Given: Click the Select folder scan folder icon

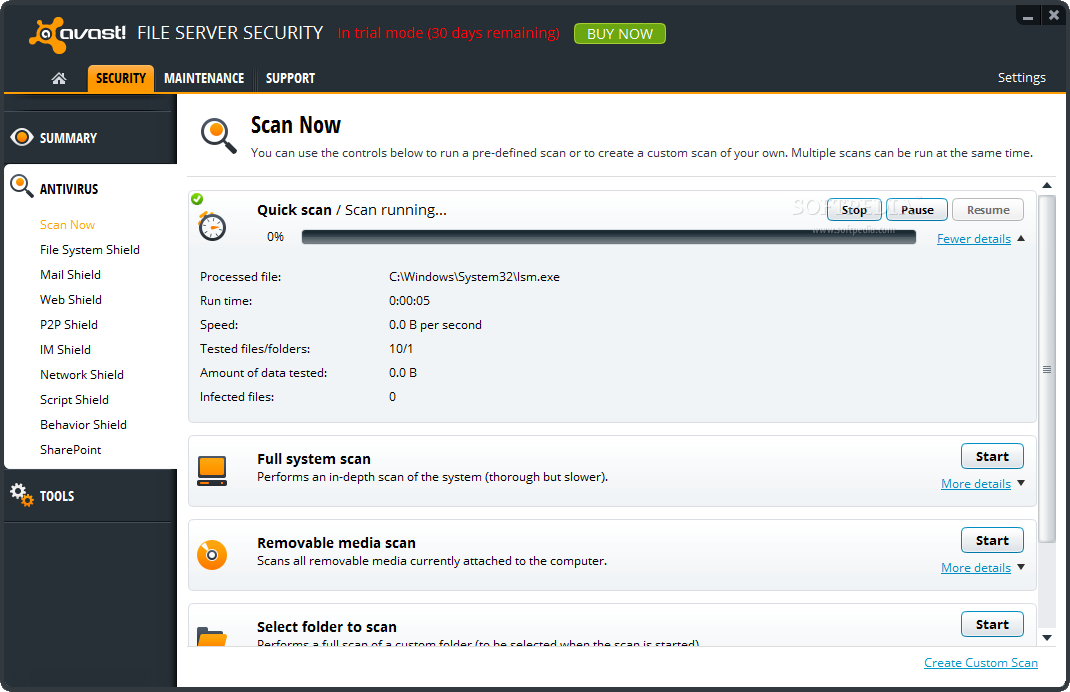Looking at the screenshot, I should (212, 636).
